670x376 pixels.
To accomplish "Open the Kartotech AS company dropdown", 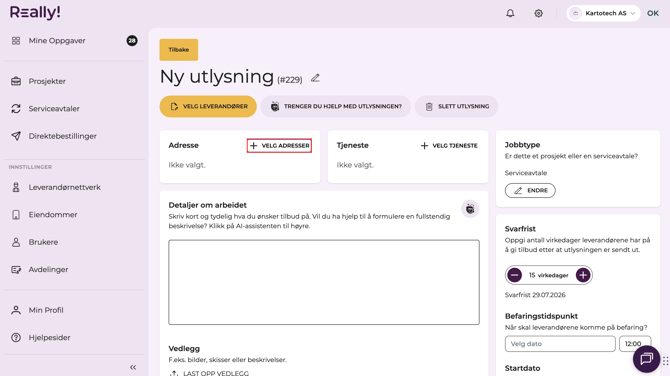I will tap(603, 13).
